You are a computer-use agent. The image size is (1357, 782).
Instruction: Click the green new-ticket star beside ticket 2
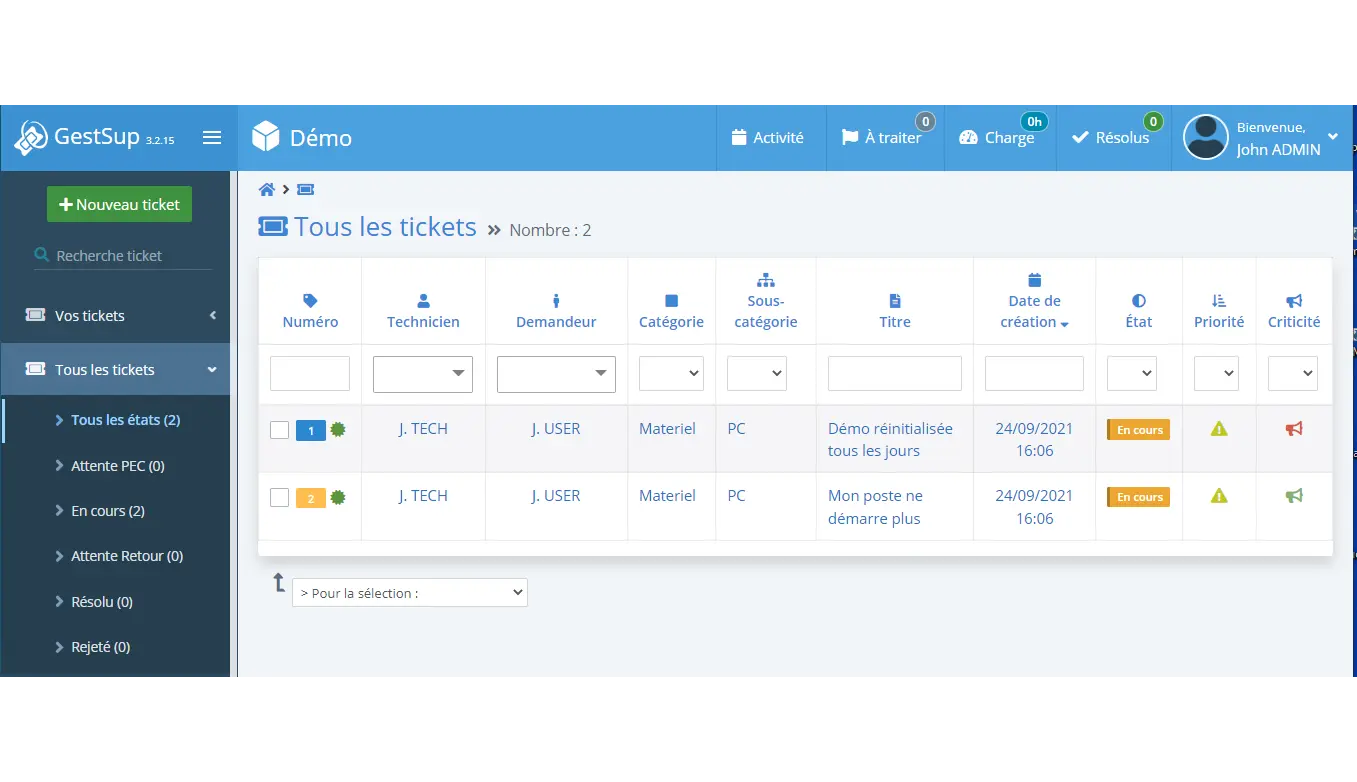pos(337,496)
